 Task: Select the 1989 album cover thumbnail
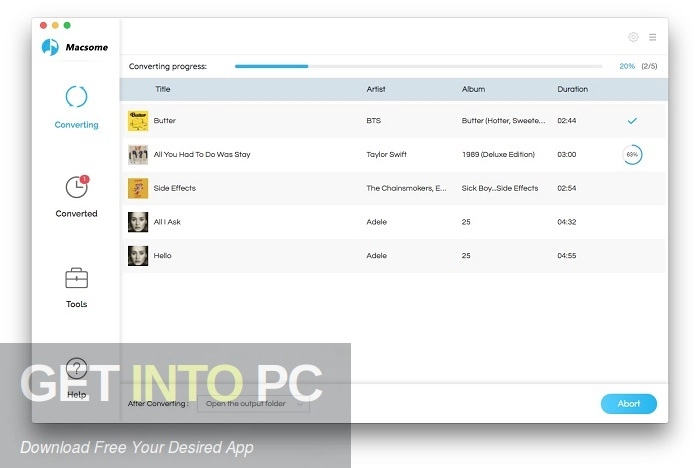click(x=138, y=155)
